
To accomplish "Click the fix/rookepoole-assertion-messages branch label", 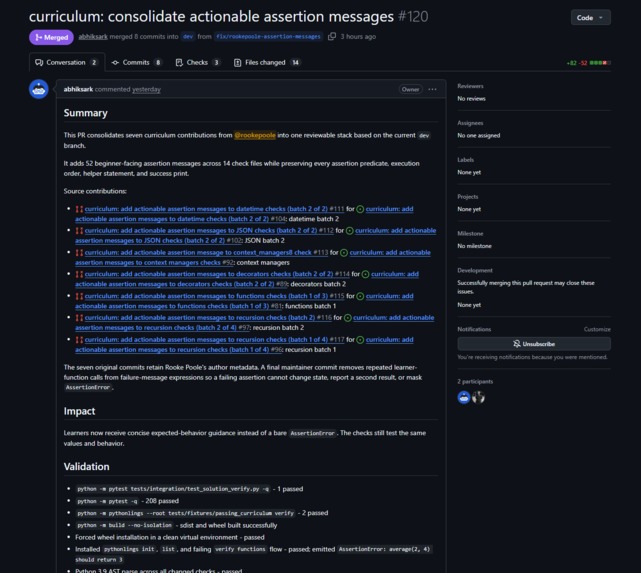I will [268, 36].
